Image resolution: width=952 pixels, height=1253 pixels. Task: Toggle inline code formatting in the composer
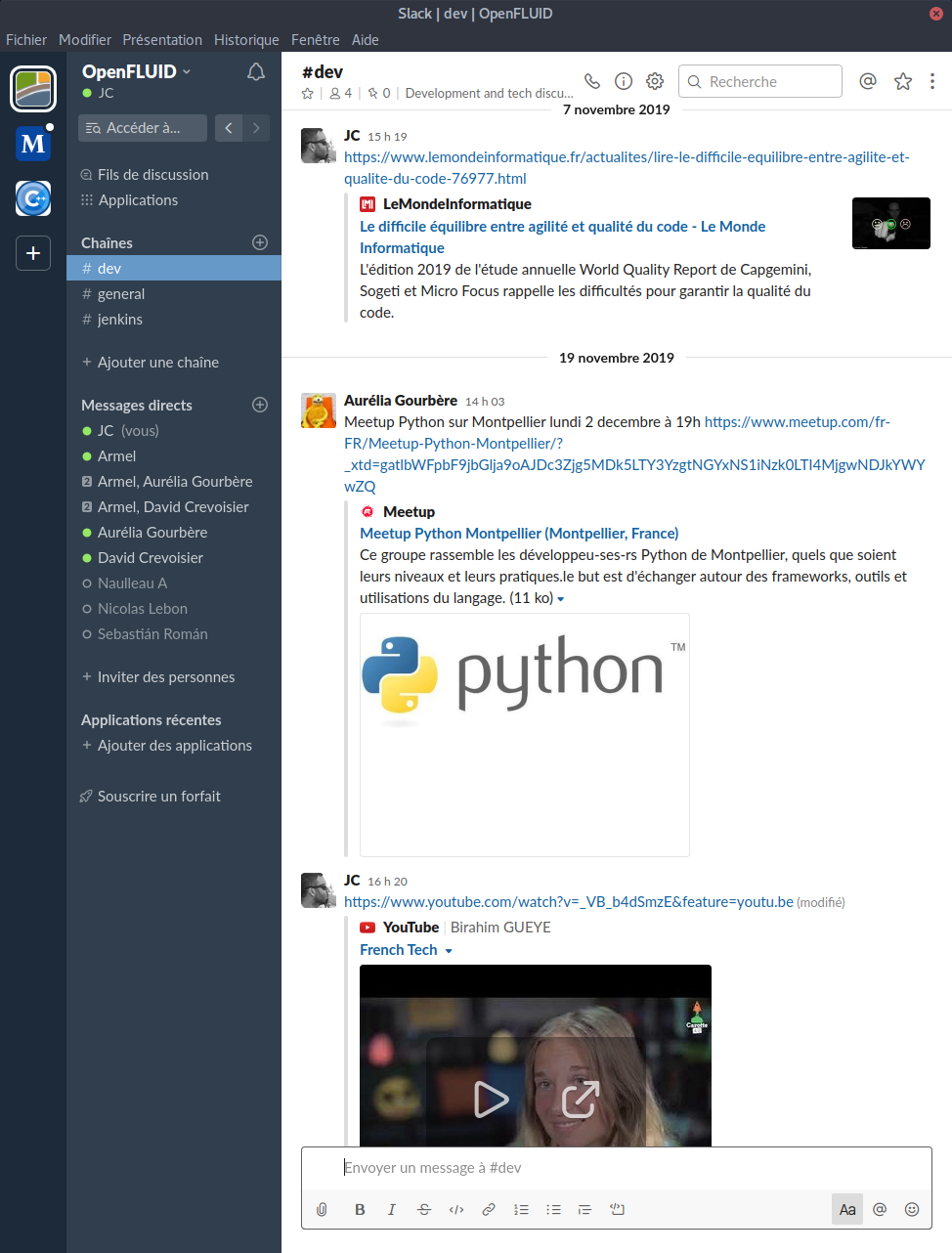[x=456, y=1209]
